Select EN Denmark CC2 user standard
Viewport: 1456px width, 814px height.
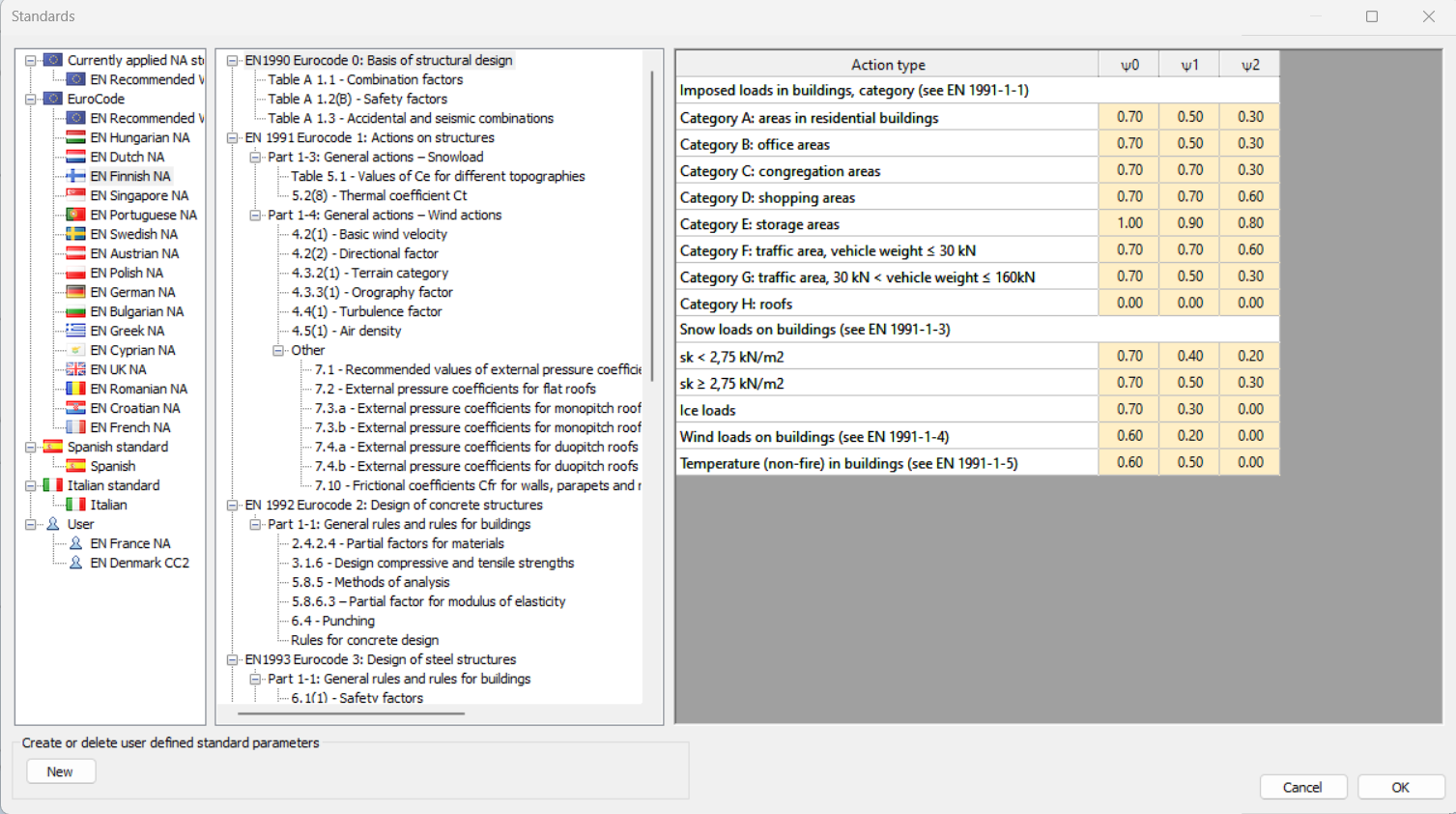[139, 563]
